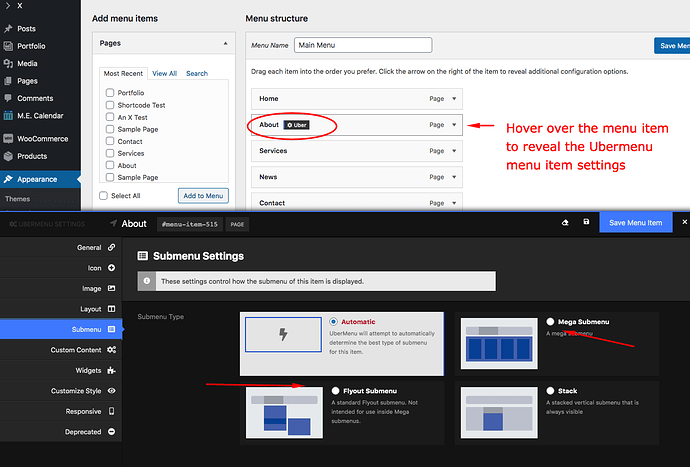Go to Media library menu

pos(27,63)
